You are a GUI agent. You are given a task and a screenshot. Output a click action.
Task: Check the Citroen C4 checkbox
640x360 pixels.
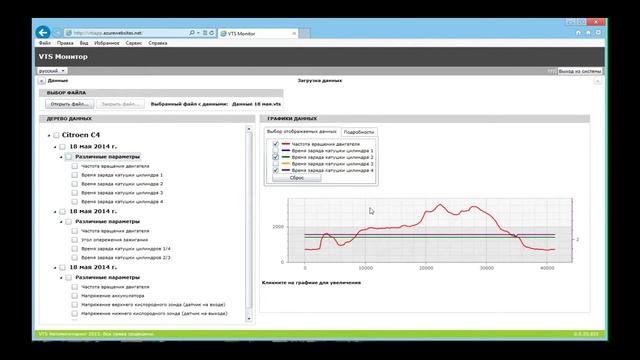[56, 135]
